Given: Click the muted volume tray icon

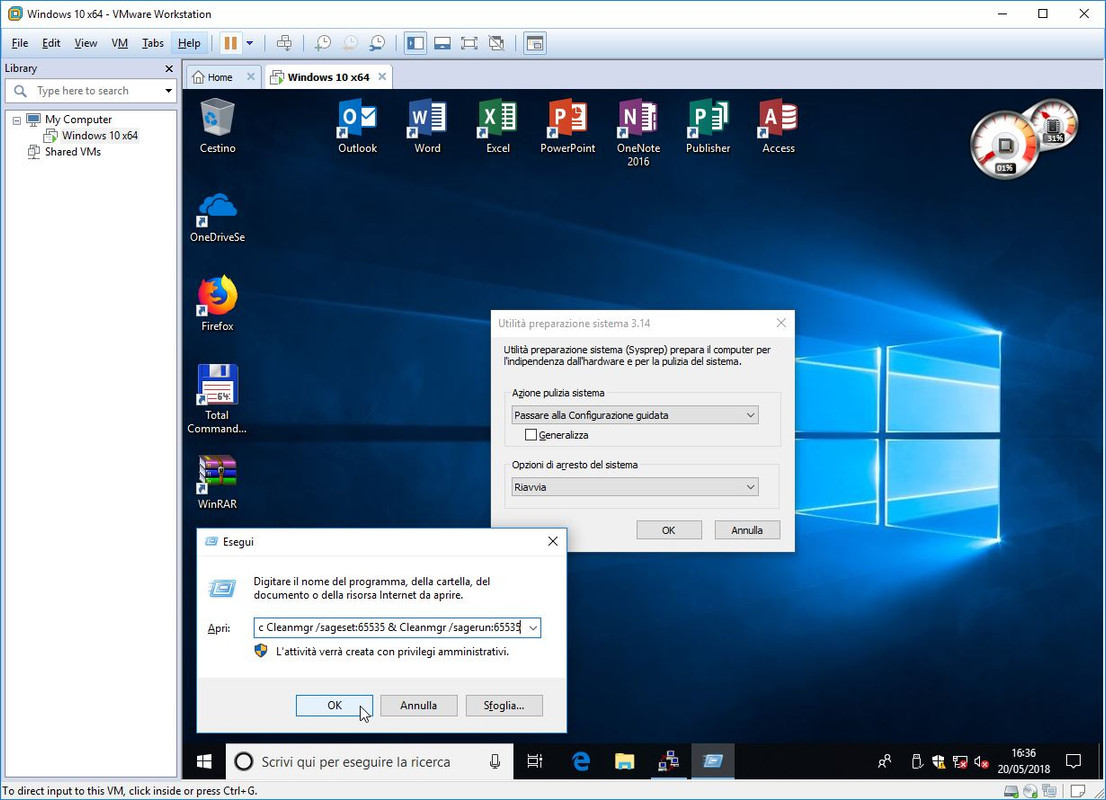Looking at the screenshot, I should tap(981, 761).
